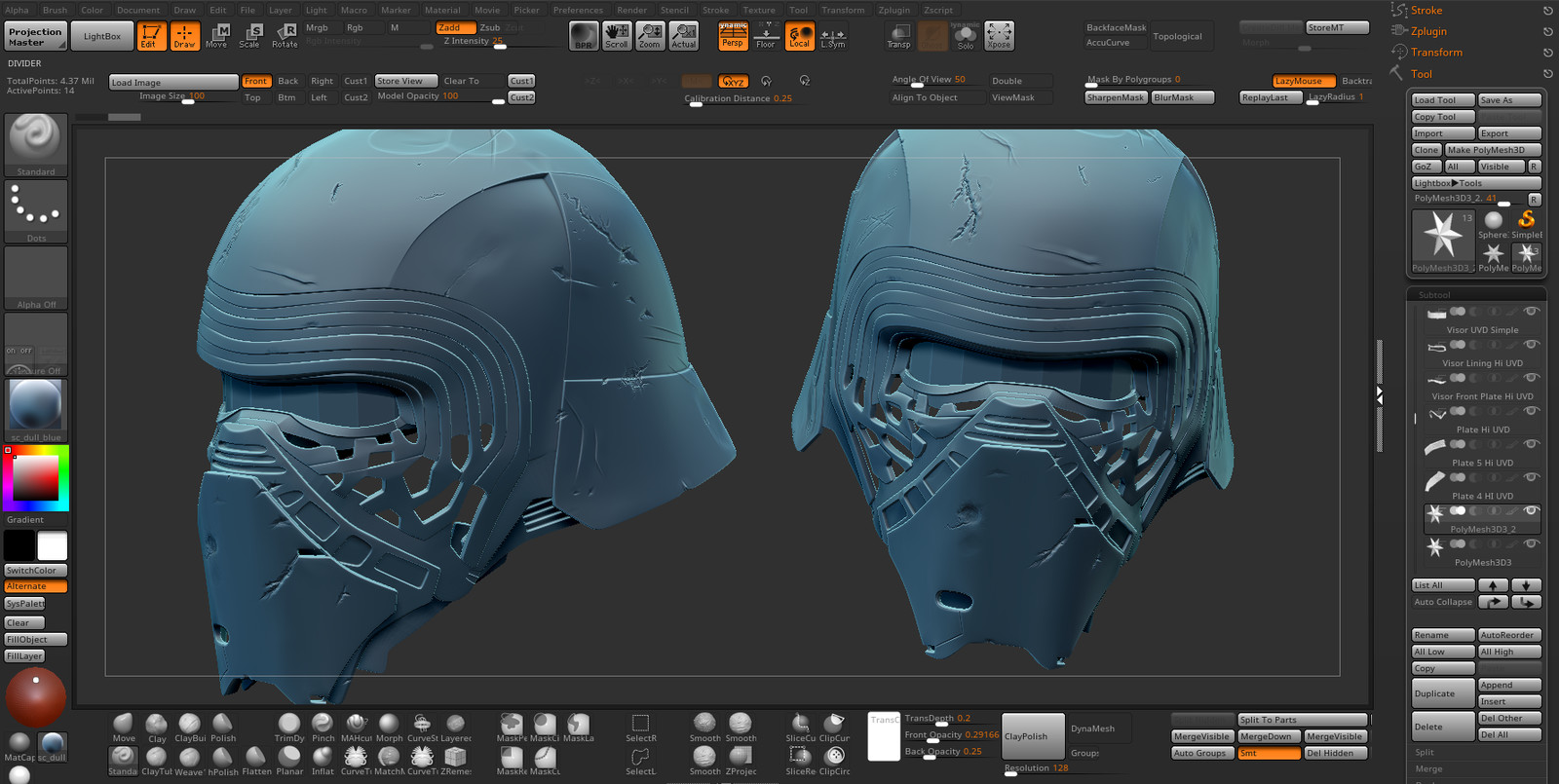Image resolution: width=1559 pixels, height=784 pixels.
Task: Click the Zoom canvas icon
Action: 650,36
